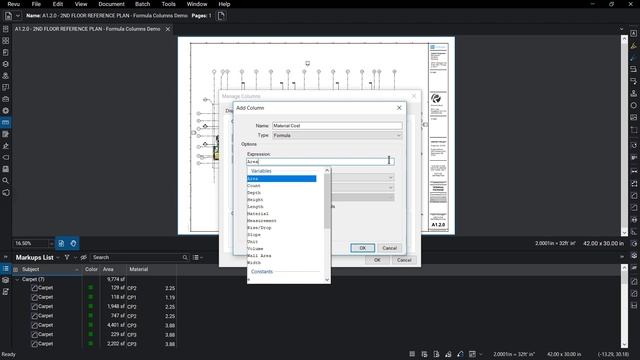Toggle Snap to Markup in the status bar
This screenshot has width=640, height=360.
[448, 354]
